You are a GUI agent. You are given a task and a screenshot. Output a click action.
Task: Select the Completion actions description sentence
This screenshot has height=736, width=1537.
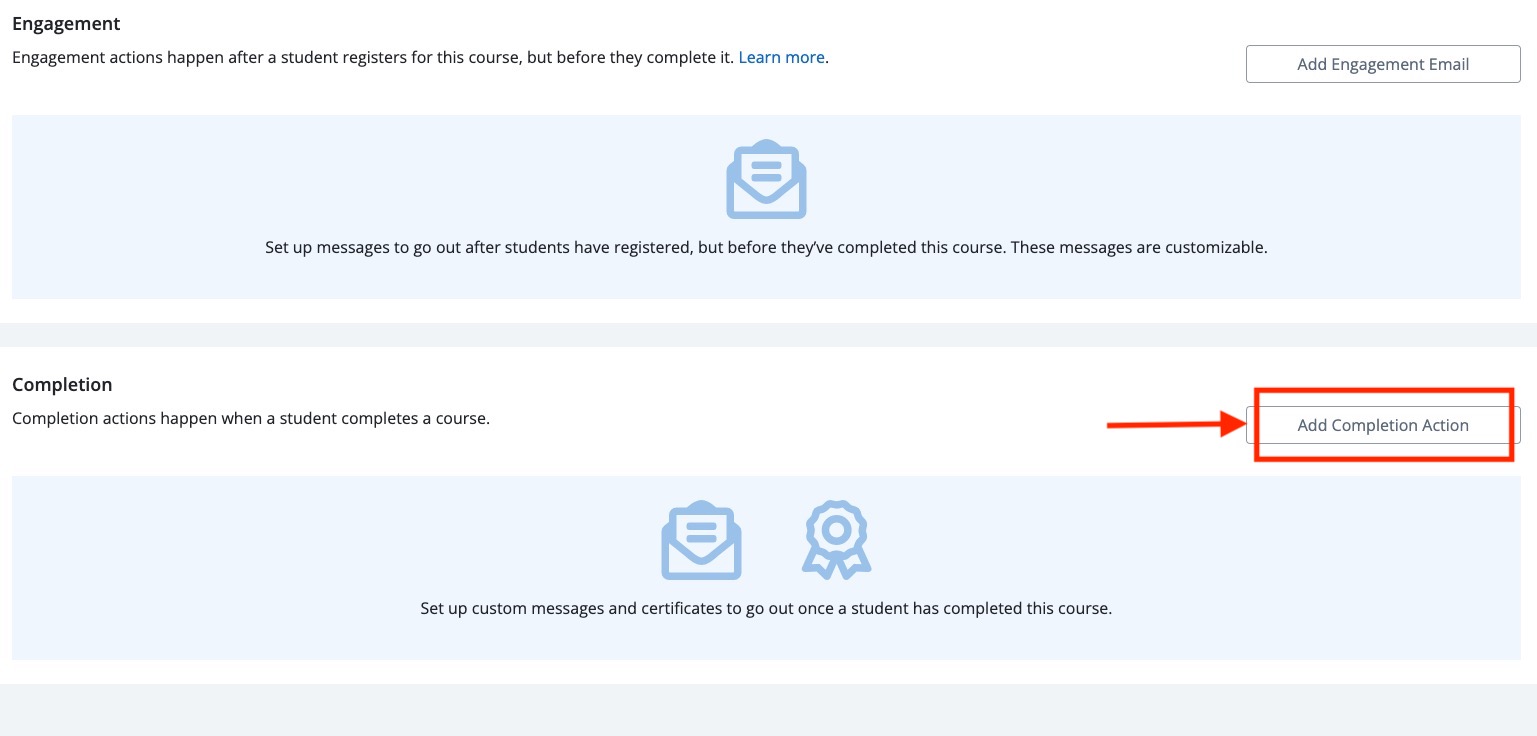(x=250, y=418)
